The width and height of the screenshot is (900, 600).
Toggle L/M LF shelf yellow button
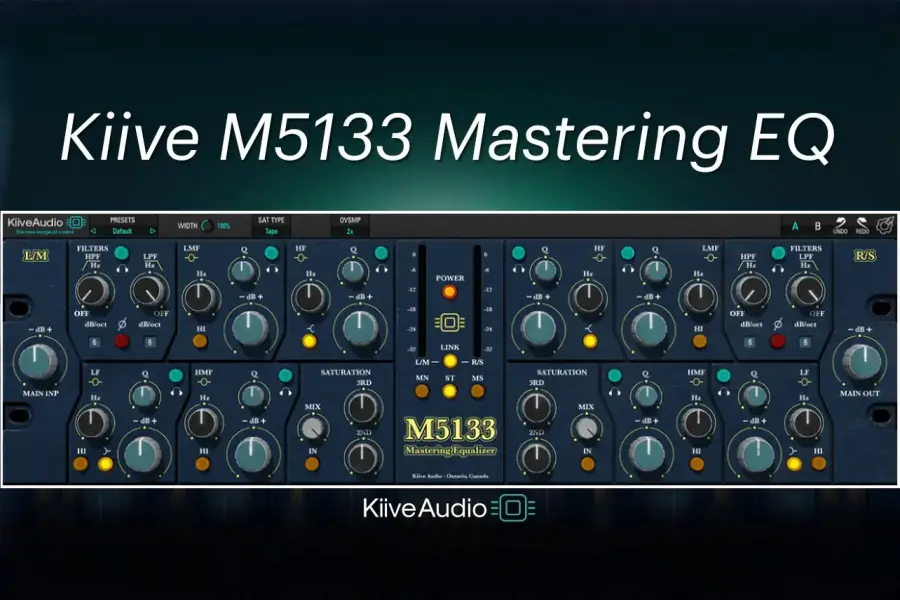(x=106, y=464)
